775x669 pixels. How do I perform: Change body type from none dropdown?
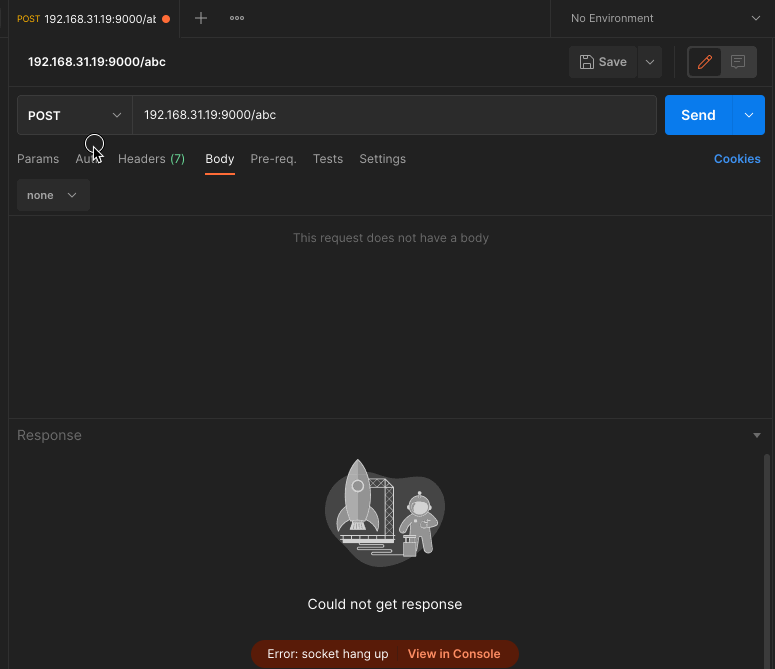pyautogui.click(x=53, y=195)
